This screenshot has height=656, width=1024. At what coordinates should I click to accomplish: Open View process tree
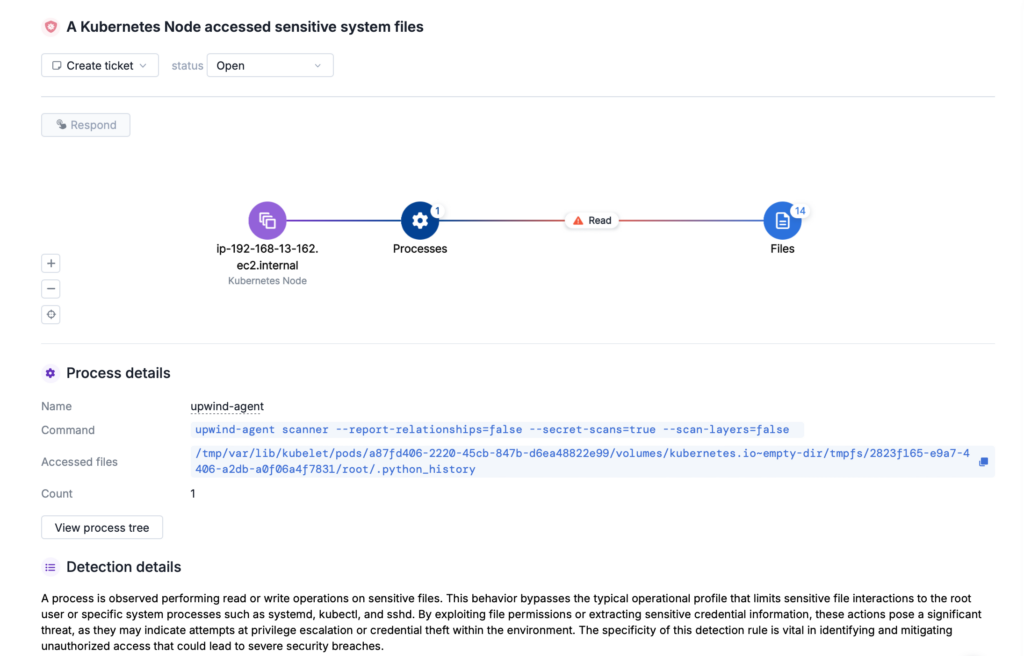click(101, 527)
